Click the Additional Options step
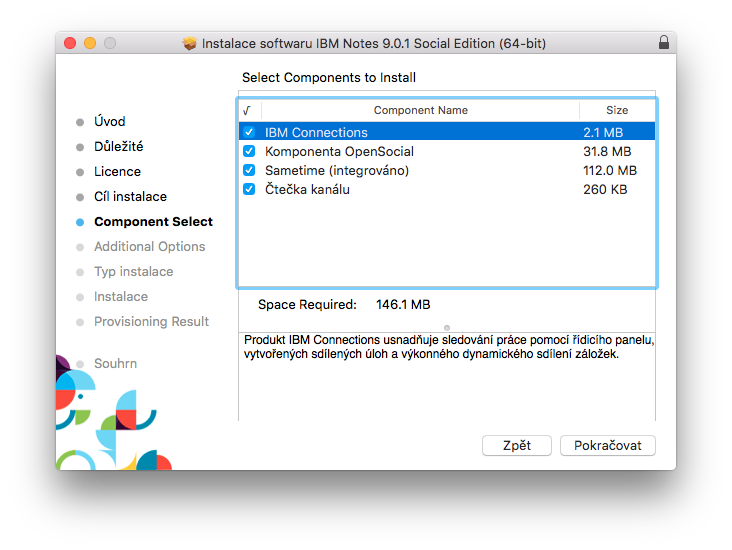The width and height of the screenshot is (732, 550). [149, 247]
